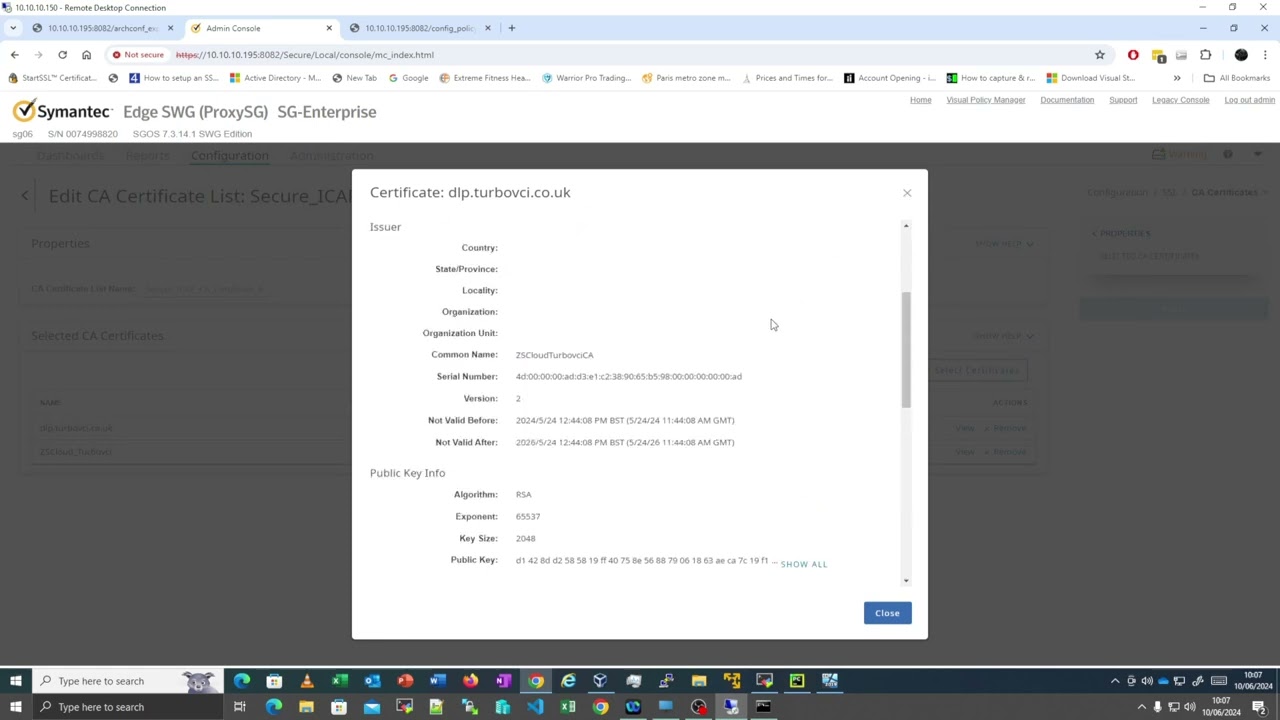Click the blue Close button
Image resolution: width=1280 pixels, height=720 pixels.
[887, 613]
